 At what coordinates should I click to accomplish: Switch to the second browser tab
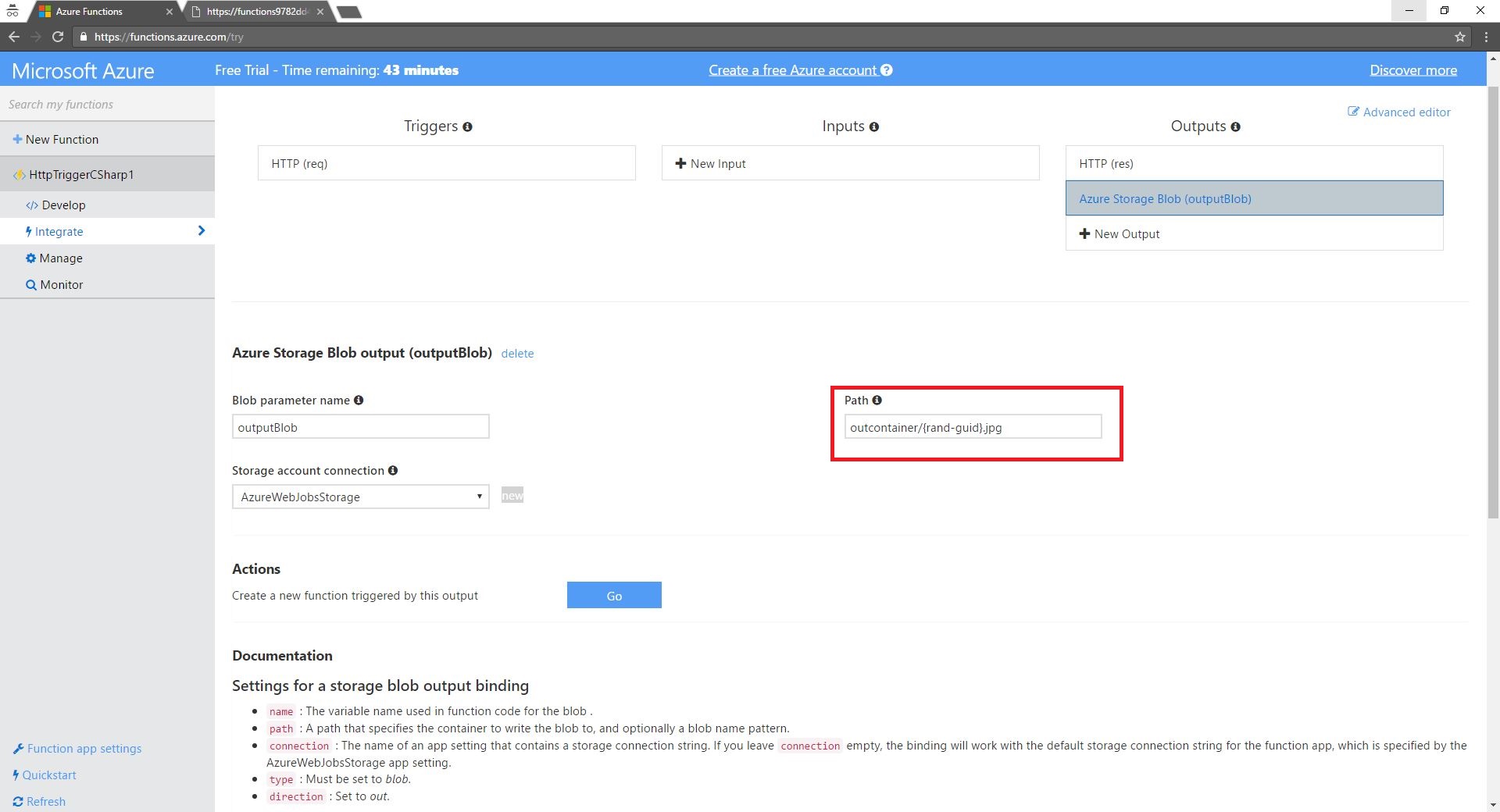(257, 12)
